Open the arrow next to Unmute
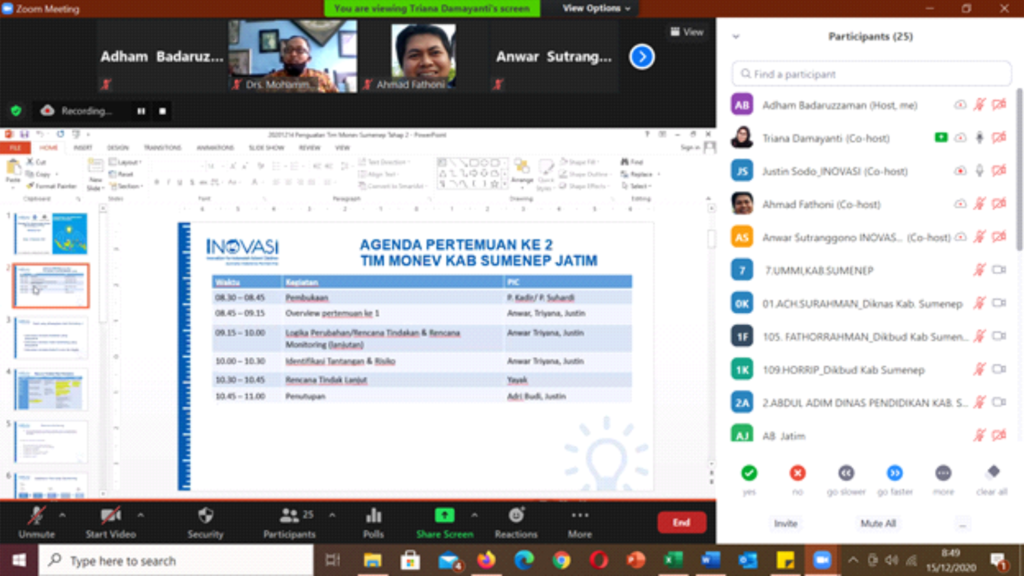 (x=63, y=515)
